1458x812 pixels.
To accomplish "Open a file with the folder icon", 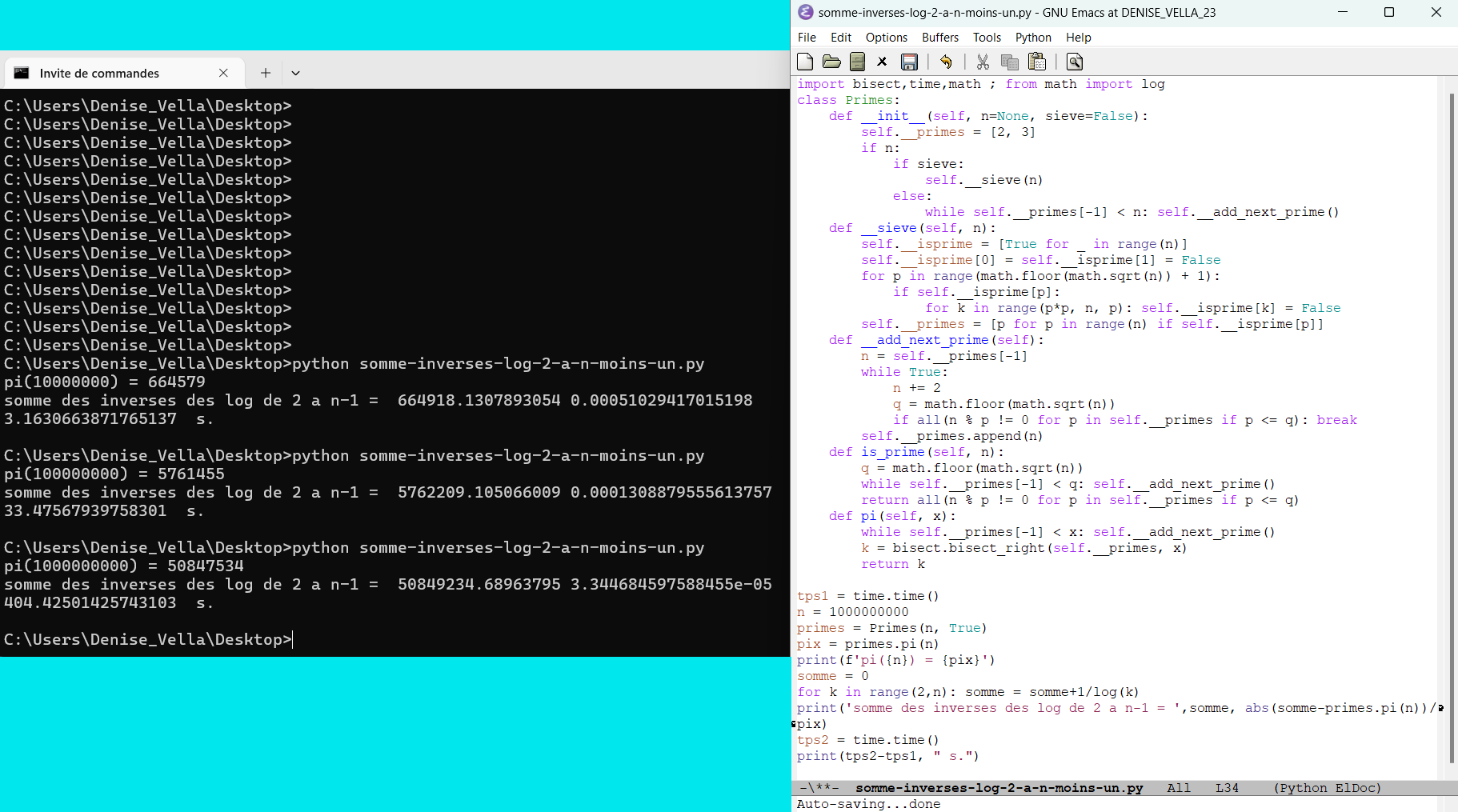I will pyautogui.click(x=831, y=62).
